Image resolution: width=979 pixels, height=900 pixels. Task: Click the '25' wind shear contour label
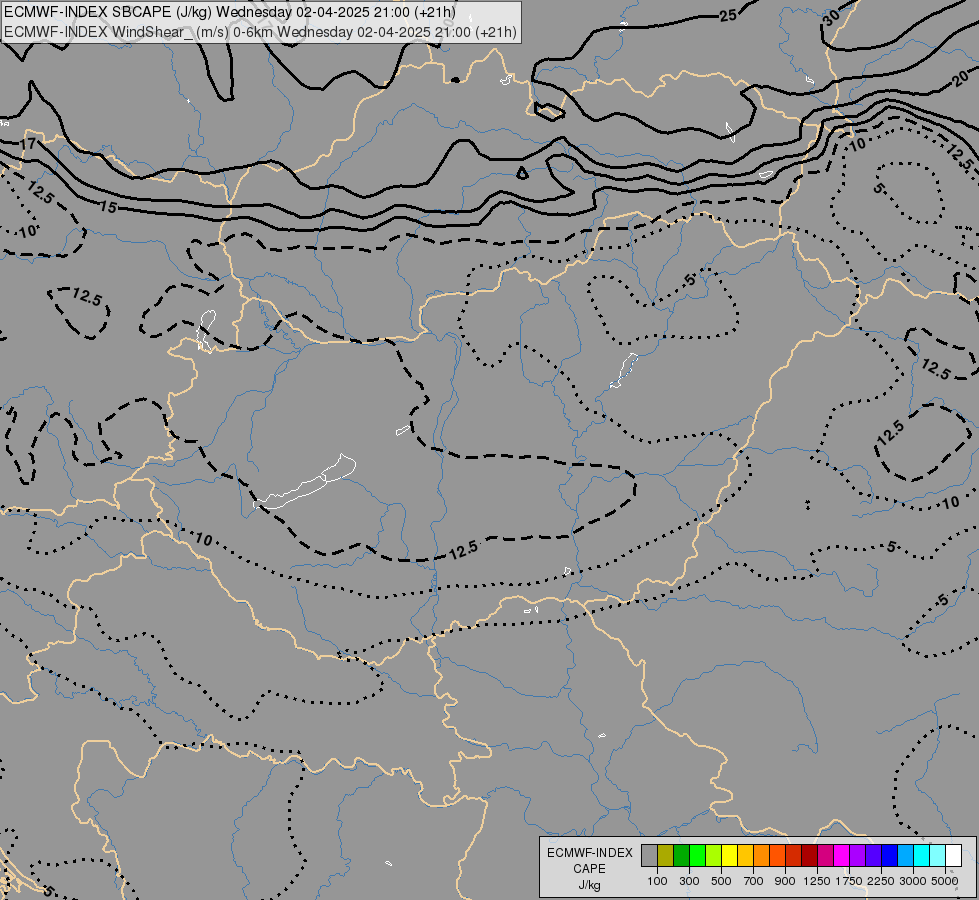pyautogui.click(x=728, y=16)
